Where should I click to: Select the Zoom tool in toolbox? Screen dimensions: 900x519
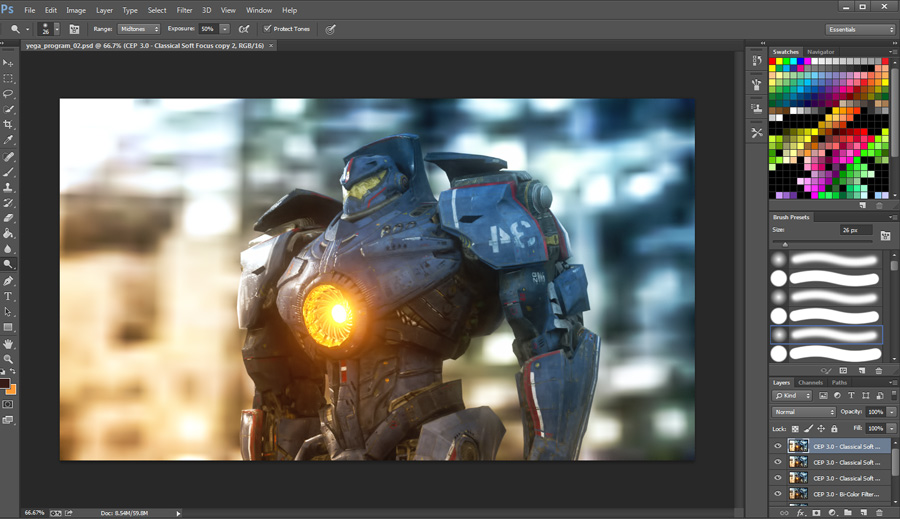coord(8,359)
